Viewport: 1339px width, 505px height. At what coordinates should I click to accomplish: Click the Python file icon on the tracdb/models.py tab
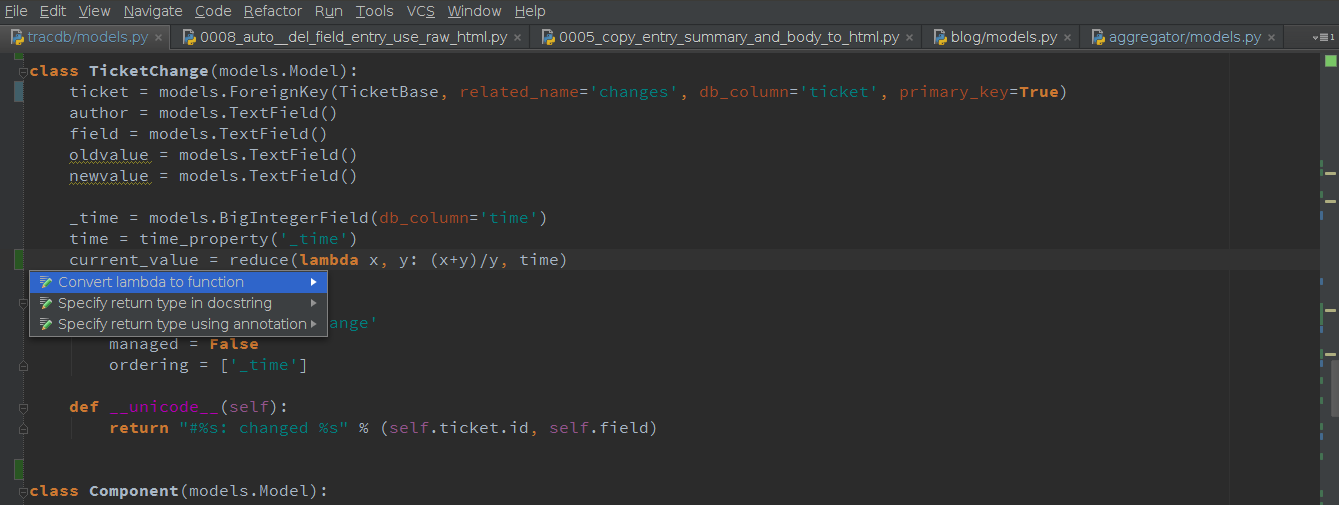(17, 37)
